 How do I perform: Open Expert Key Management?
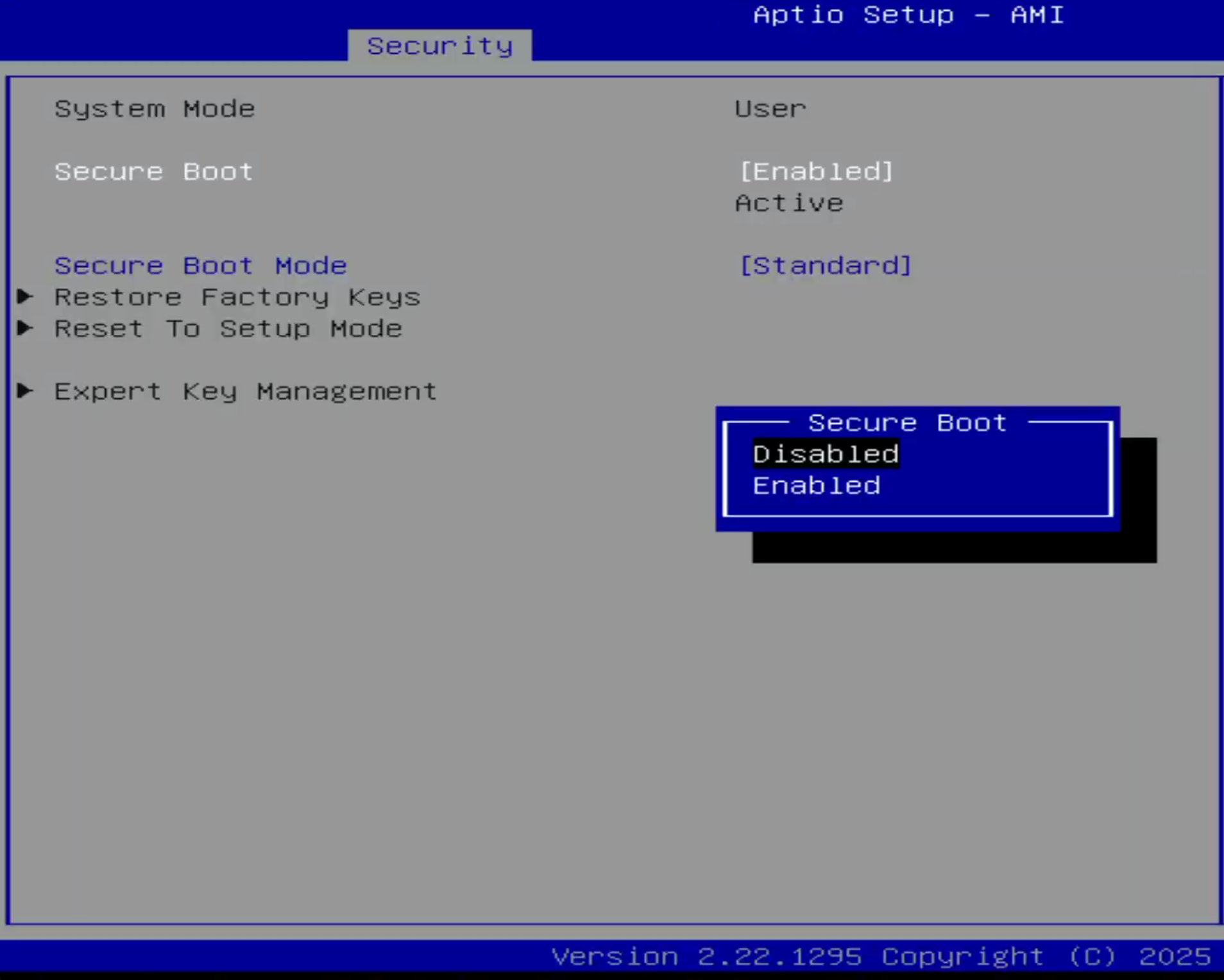pos(245,391)
